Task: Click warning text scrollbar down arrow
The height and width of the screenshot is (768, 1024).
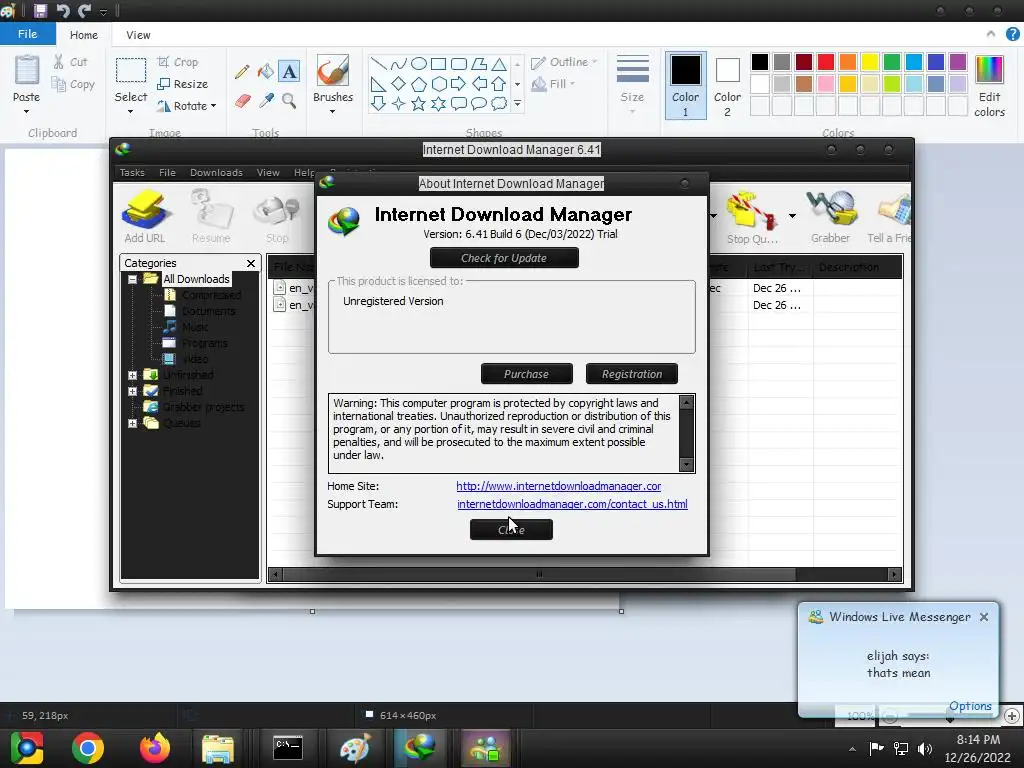Action: click(686, 464)
